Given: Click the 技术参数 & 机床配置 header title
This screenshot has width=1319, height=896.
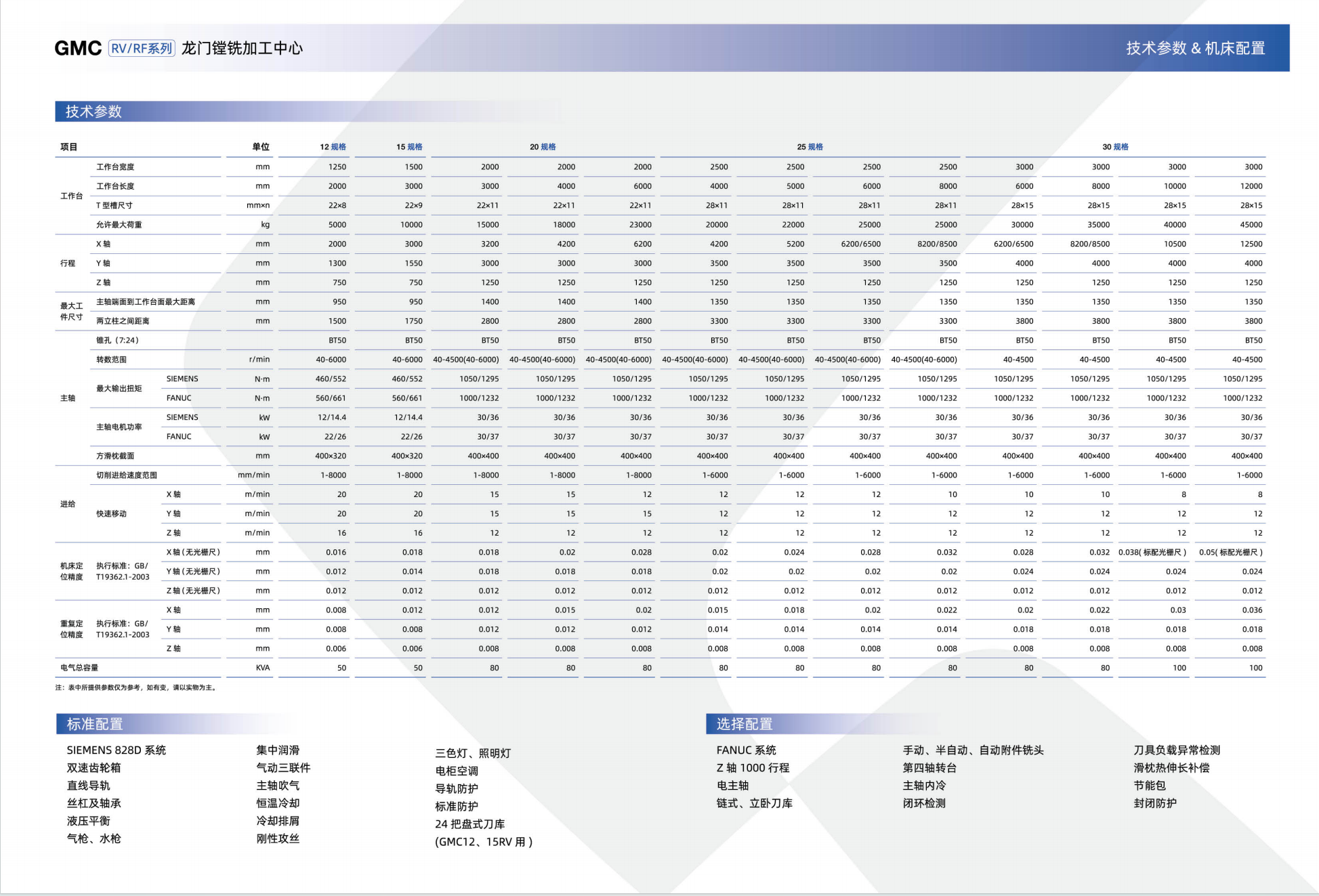Looking at the screenshot, I should click(1195, 48).
